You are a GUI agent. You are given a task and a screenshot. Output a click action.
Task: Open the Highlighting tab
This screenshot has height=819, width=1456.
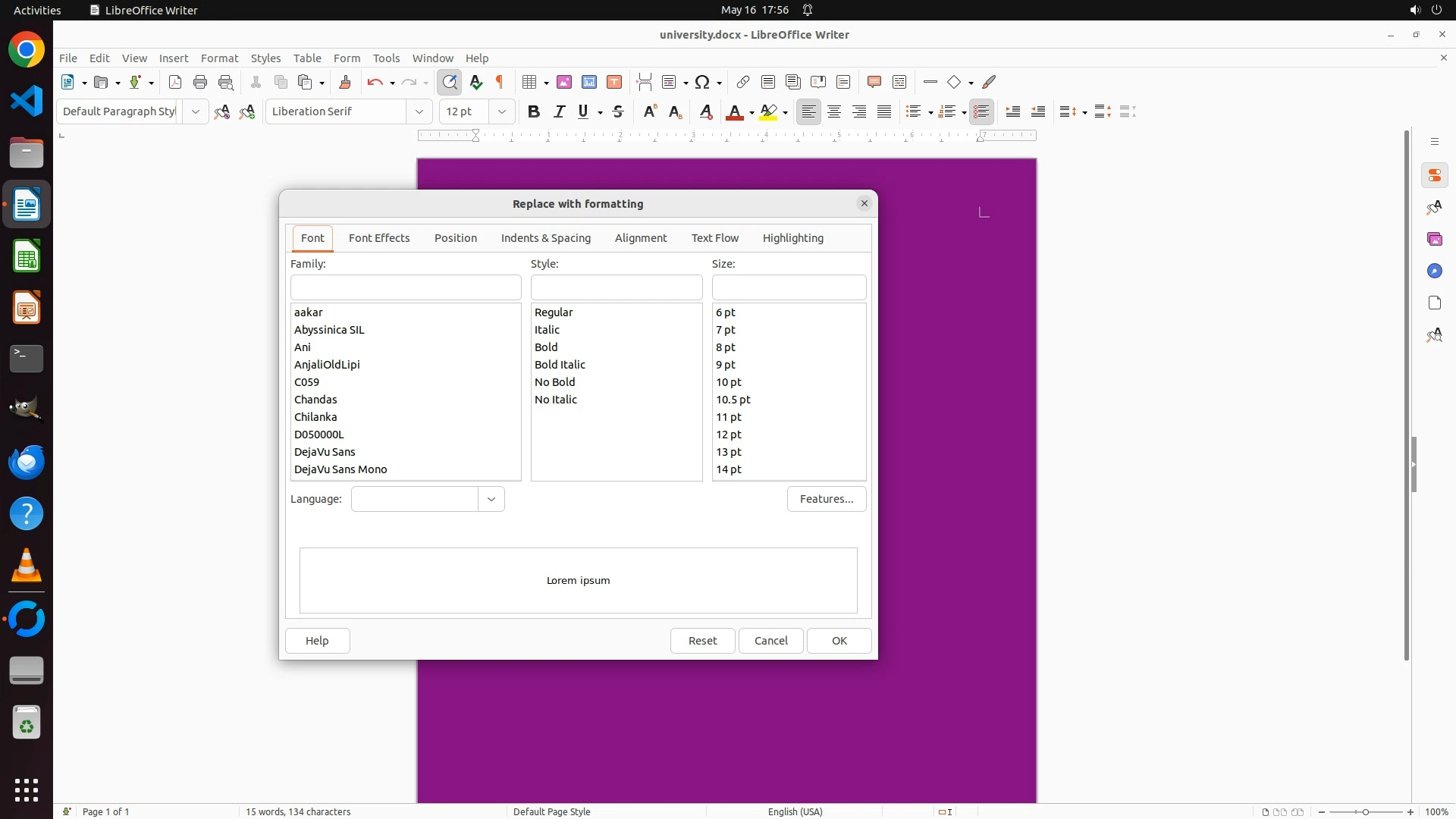(792, 238)
